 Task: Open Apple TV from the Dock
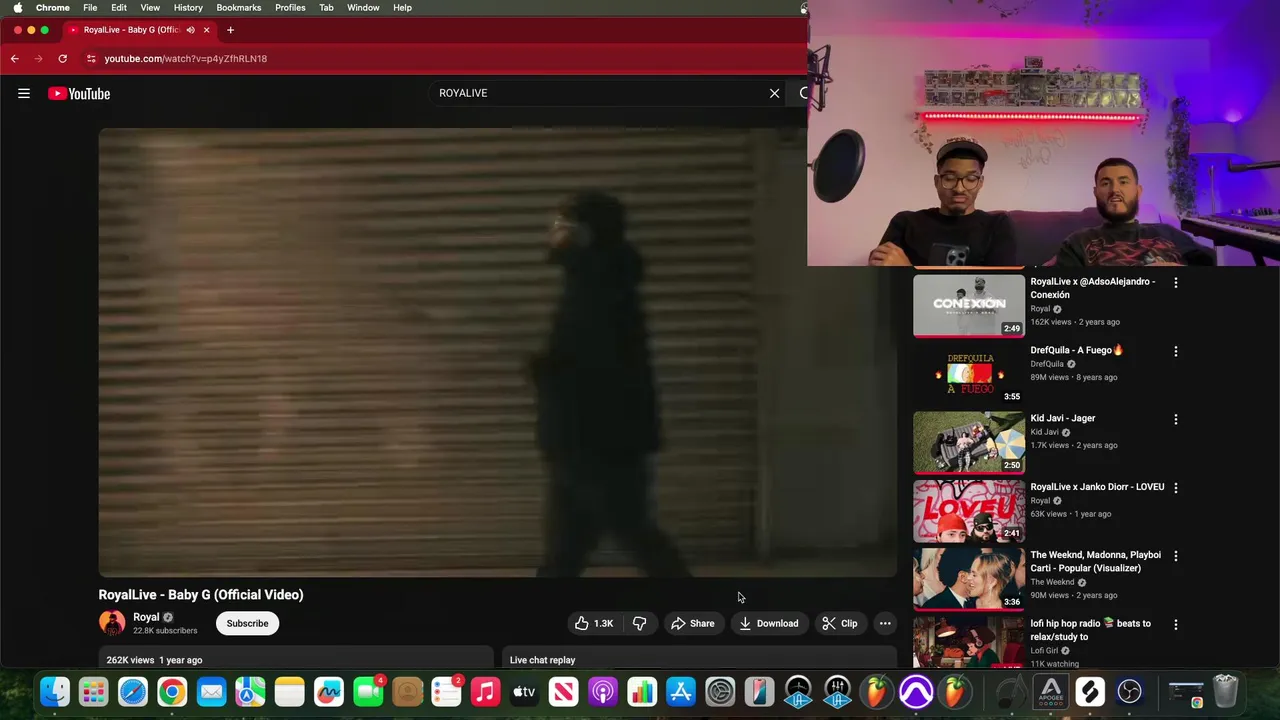point(524,691)
